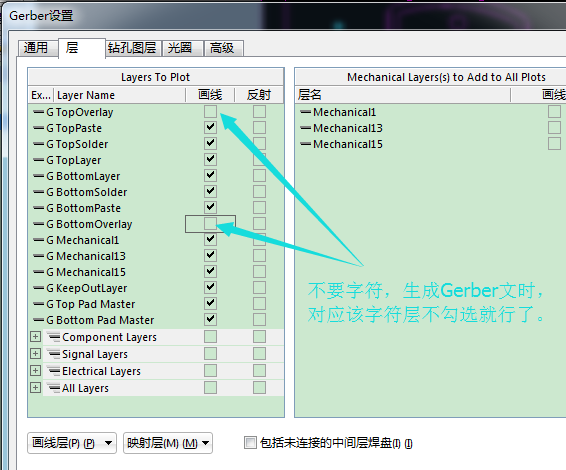Click the layer icon beside Mechanical13 in right panel
The width and height of the screenshot is (566, 470).
pyautogui.click(x=305, y=128)
